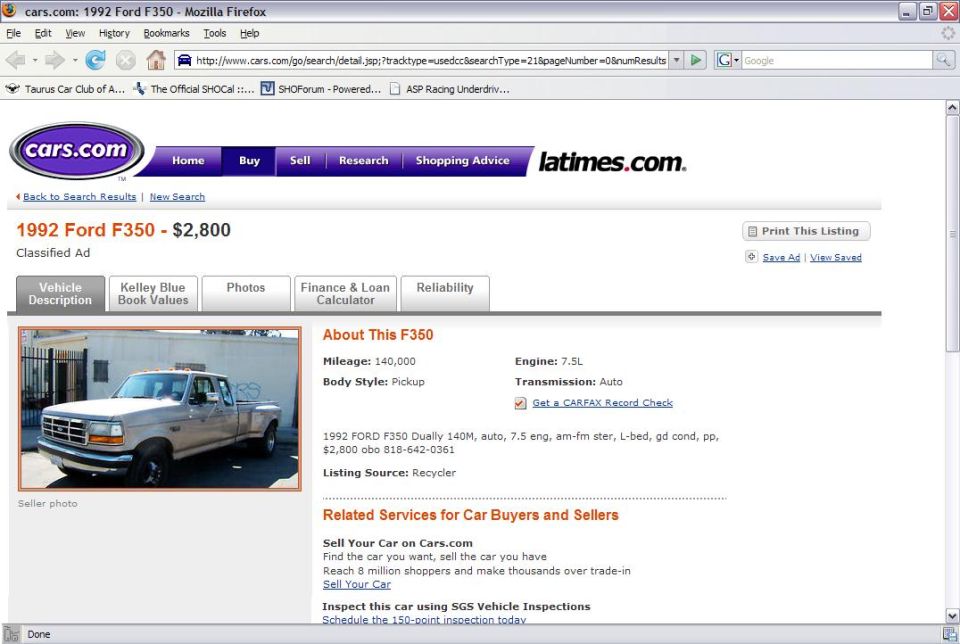Select the Research navigation tab
Screen dimensions: 960x644
pyautogui.click(x=364, y=160)
